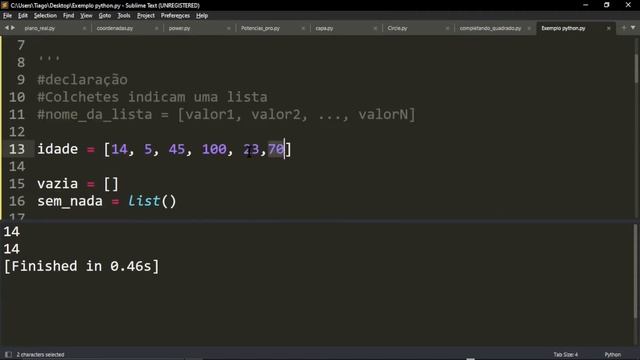The height and width of the screenshot is (360, 640).
Task: Close the power.py tab
Action: click(229, 29)
